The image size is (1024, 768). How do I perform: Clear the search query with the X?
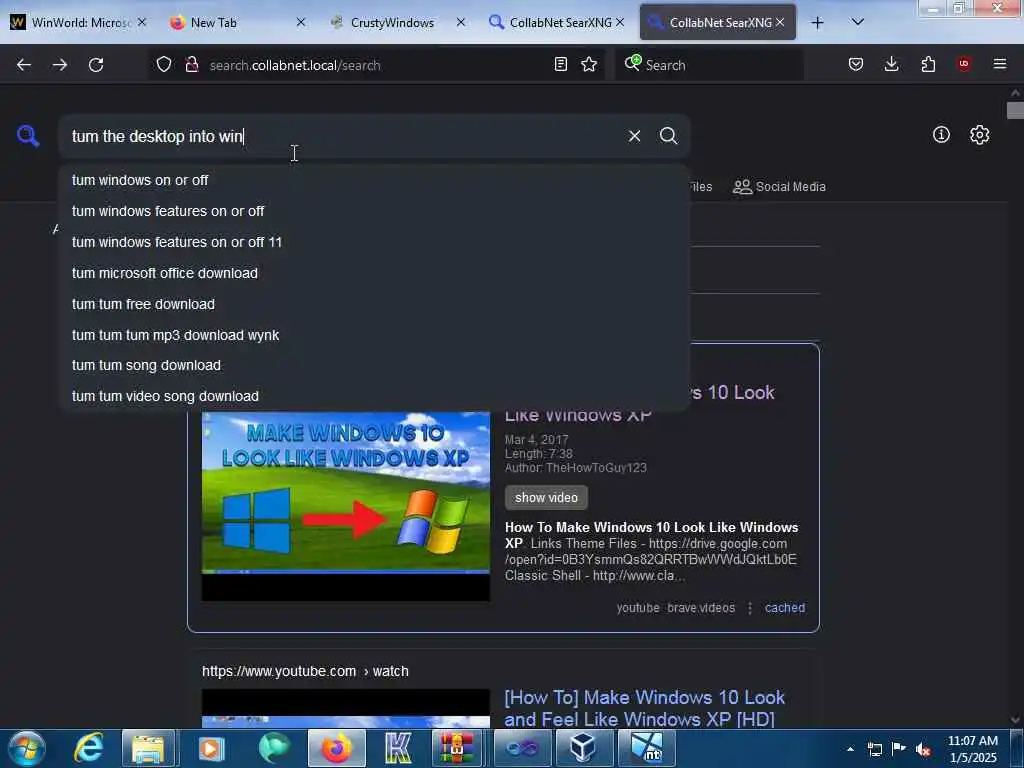tap(634, 136)
